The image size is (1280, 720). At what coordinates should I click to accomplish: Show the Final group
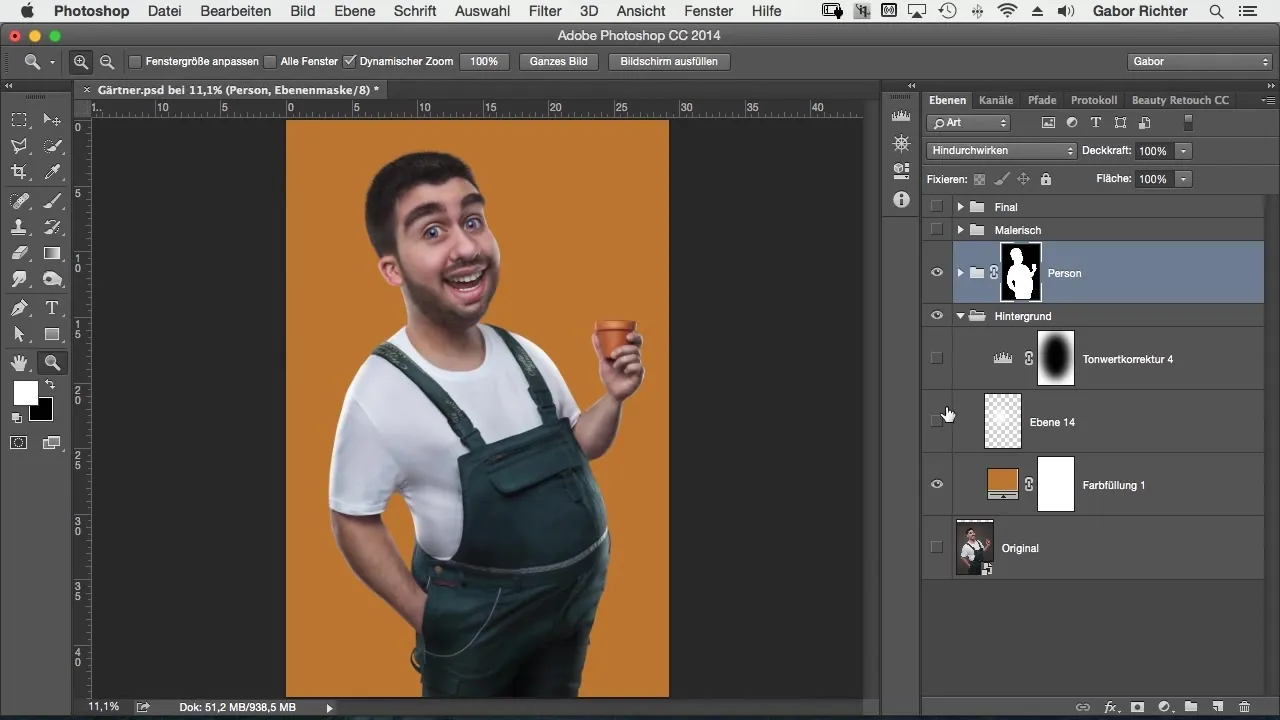937,207
